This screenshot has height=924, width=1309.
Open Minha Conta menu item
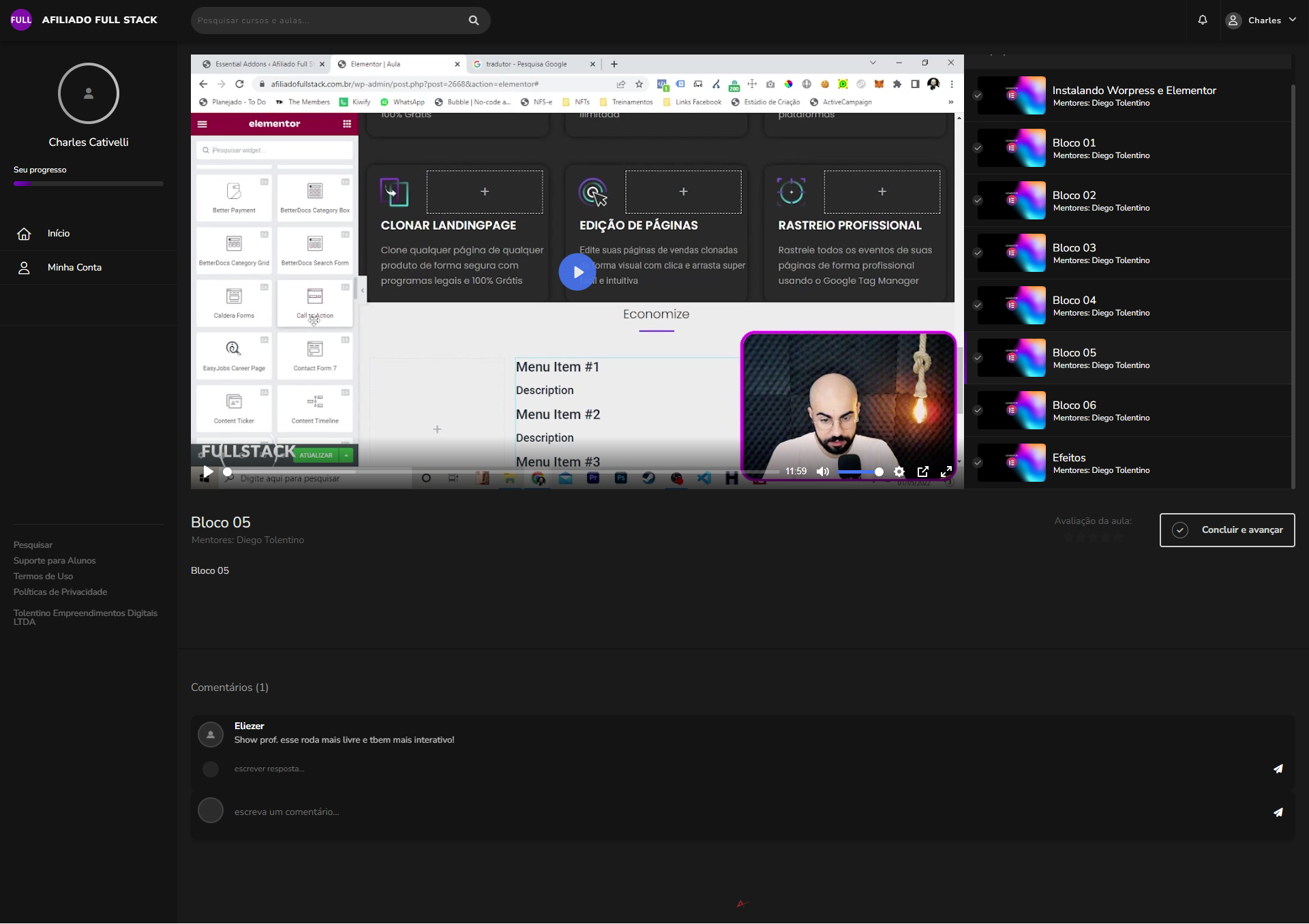[x=74, y=268]
